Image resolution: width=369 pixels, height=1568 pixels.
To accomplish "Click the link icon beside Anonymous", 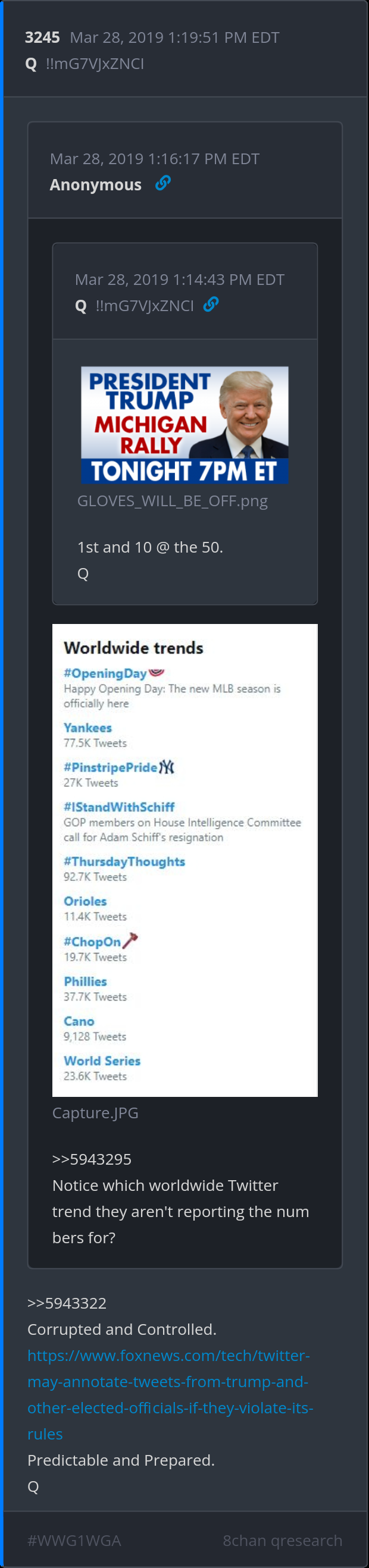I will [x=162, y=183].
